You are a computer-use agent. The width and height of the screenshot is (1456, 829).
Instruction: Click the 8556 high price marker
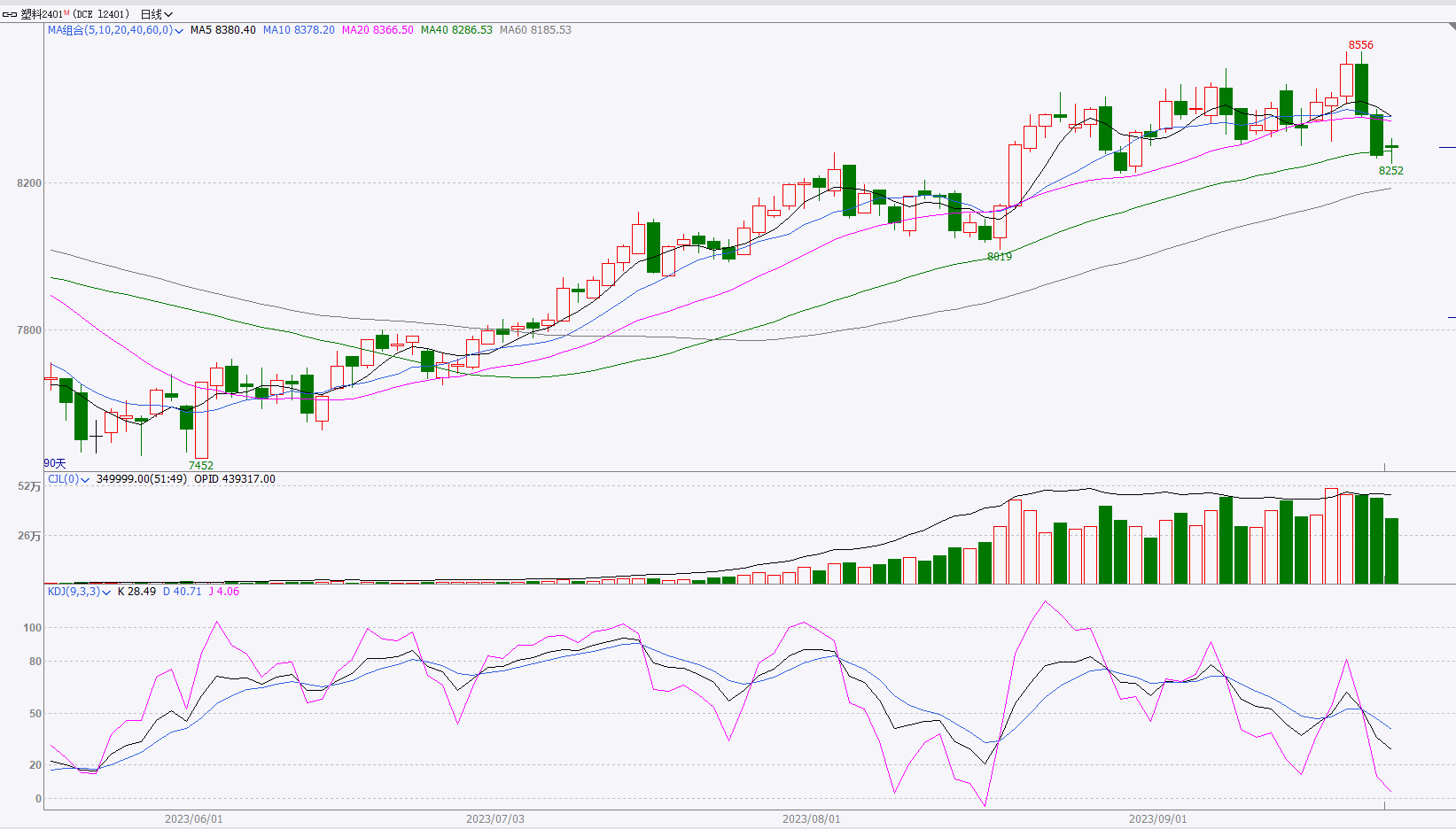pos(1360,45)
